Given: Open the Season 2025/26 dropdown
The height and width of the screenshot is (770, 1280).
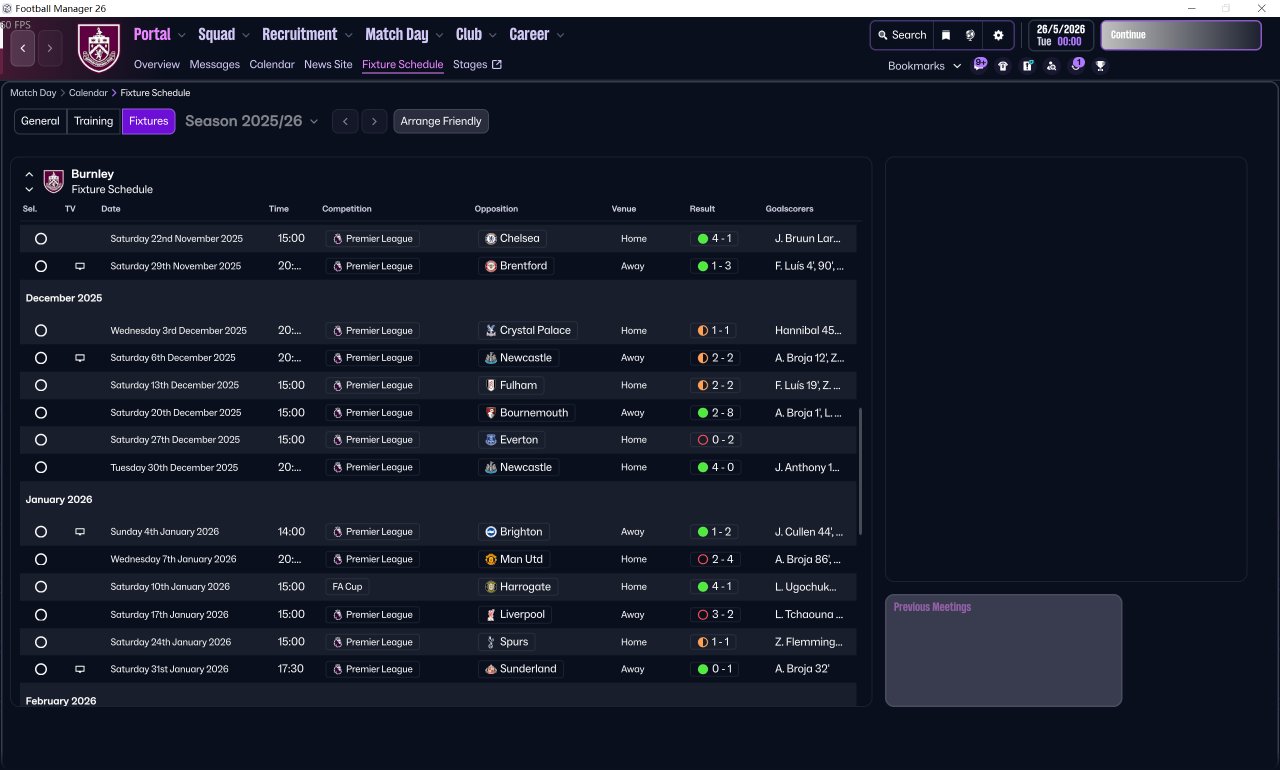Looking at the screenshot, I should tap(251, 121).
